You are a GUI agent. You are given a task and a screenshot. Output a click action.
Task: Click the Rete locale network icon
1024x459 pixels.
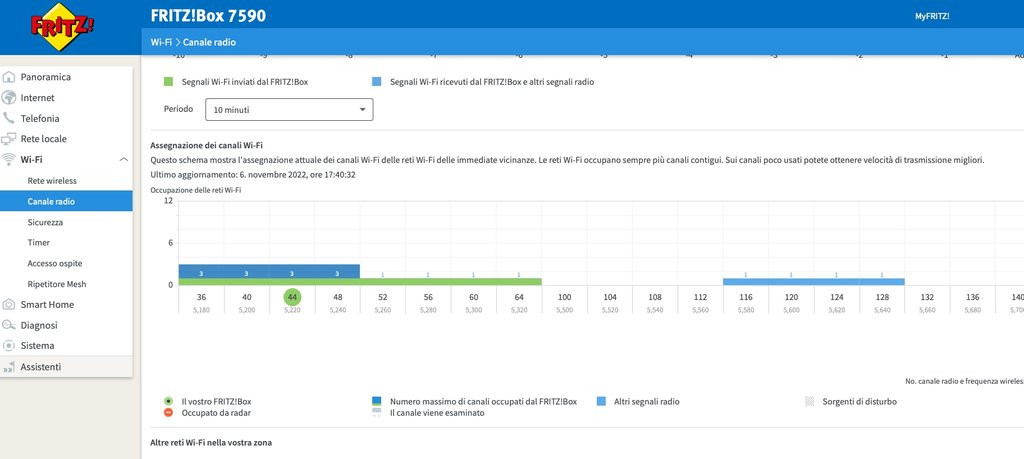[x=10, y=139]
